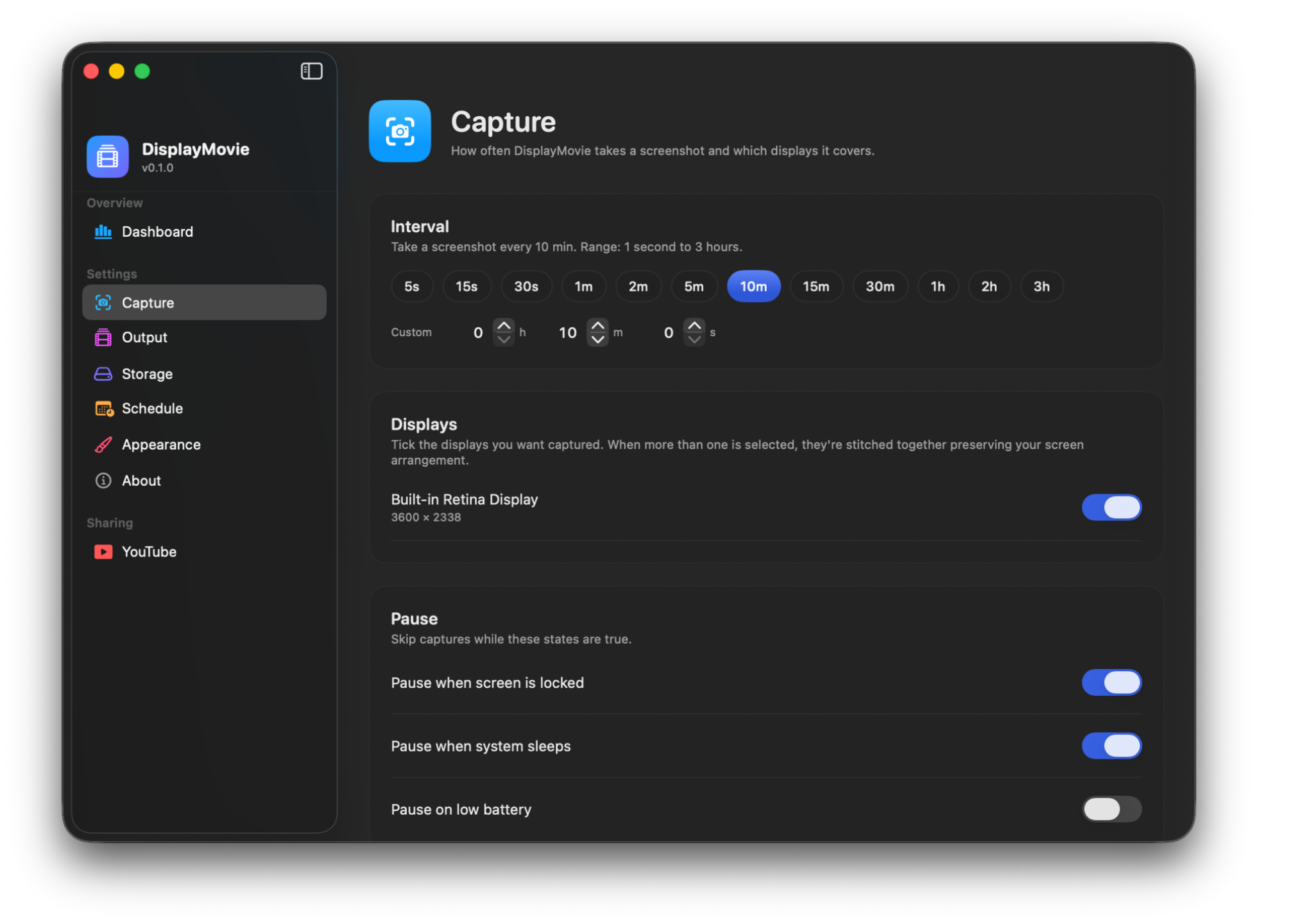
Task: Toggle Pause when system sleeps
Action: pos(1111,746)
